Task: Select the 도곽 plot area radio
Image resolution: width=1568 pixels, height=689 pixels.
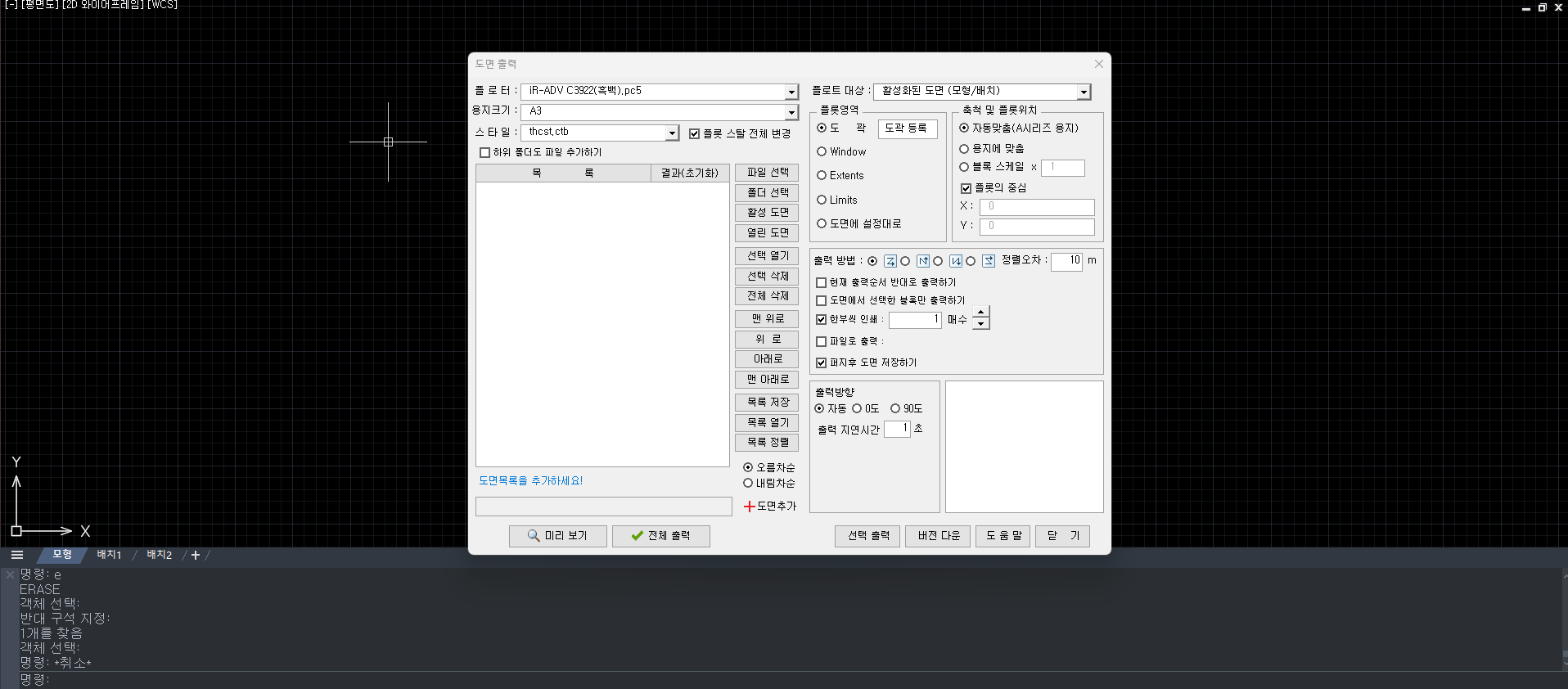Action: tap(822, 128)
